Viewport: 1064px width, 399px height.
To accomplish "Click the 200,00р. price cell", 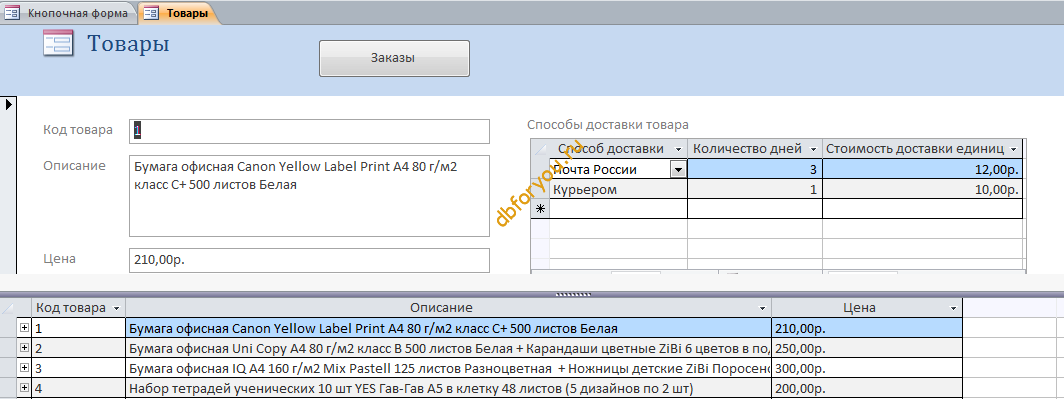I will 867,389.
